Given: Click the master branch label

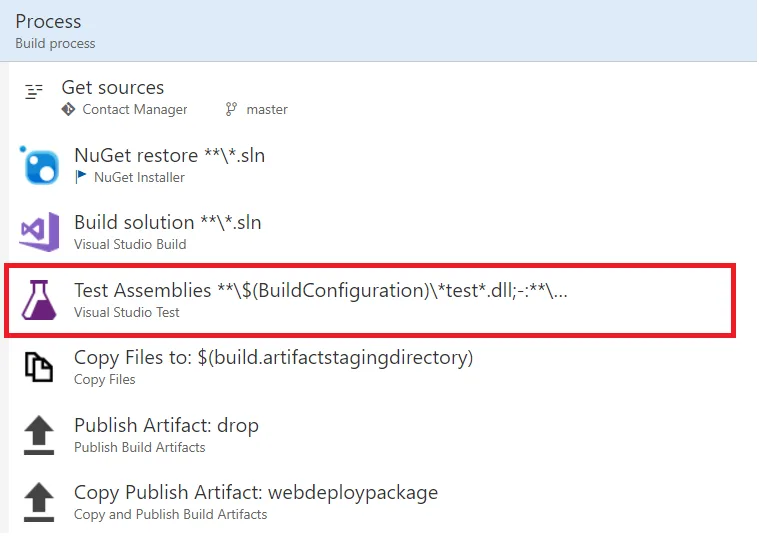Looking at the screenshot, I should (267, 109).
